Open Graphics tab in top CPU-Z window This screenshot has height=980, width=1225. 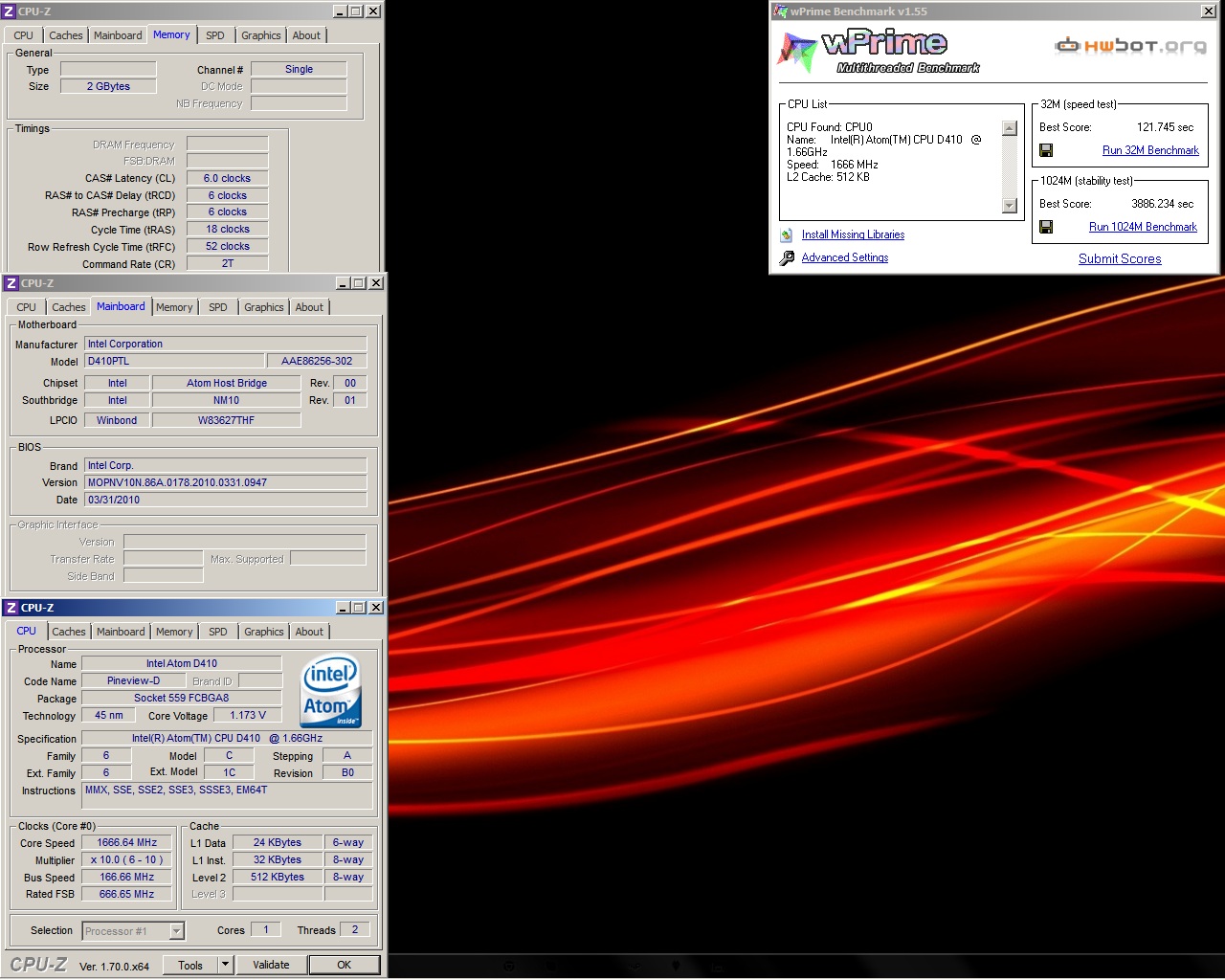[x=260, y=35]
